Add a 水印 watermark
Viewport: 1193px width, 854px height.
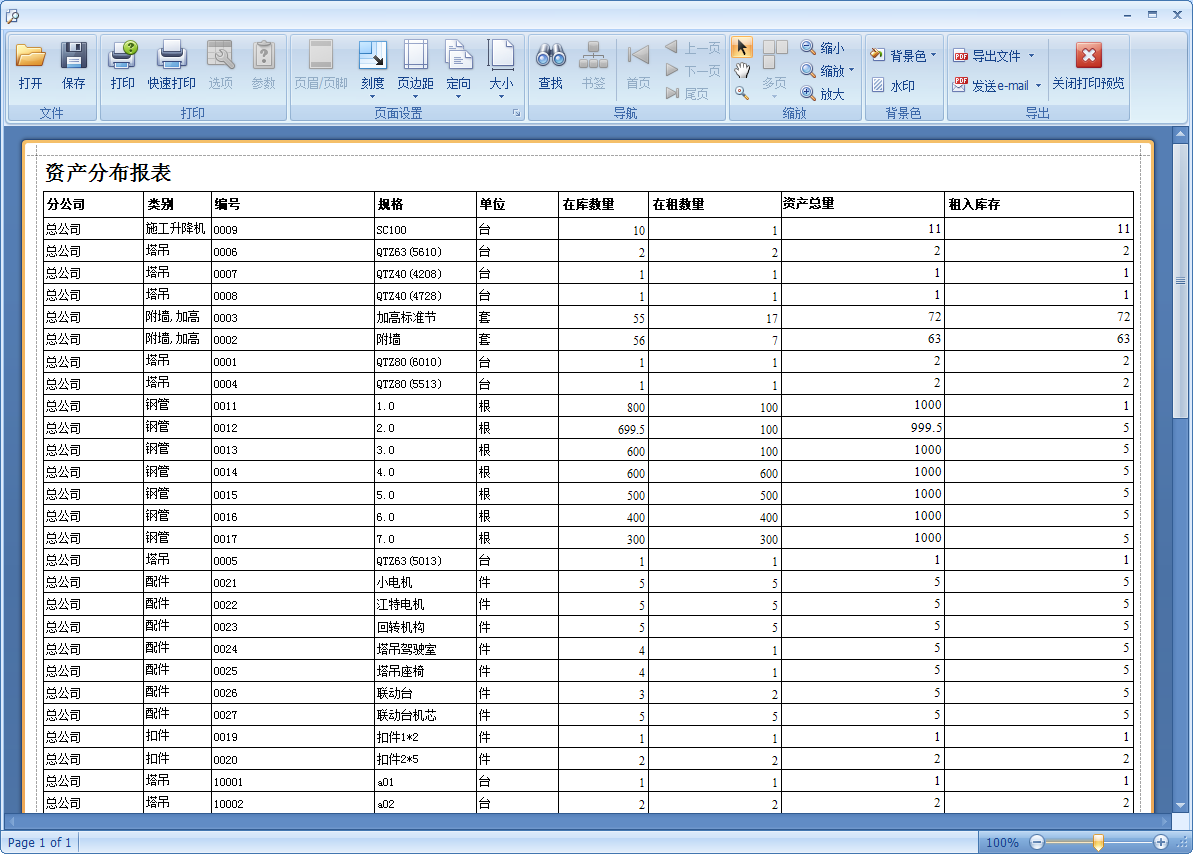click(x=893, y=86)
